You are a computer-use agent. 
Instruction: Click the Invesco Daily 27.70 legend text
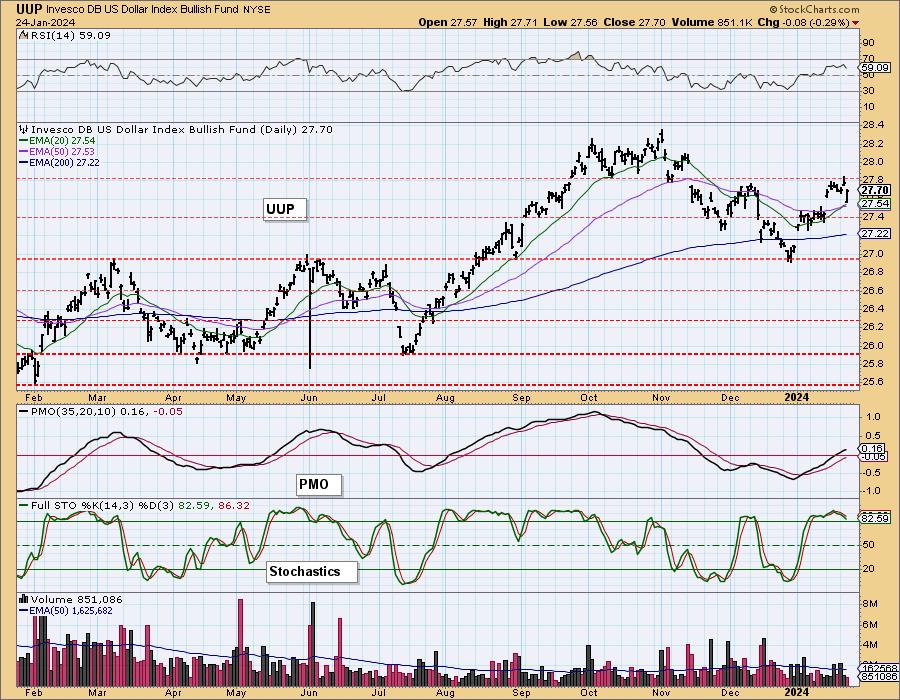tap(181, 130)
